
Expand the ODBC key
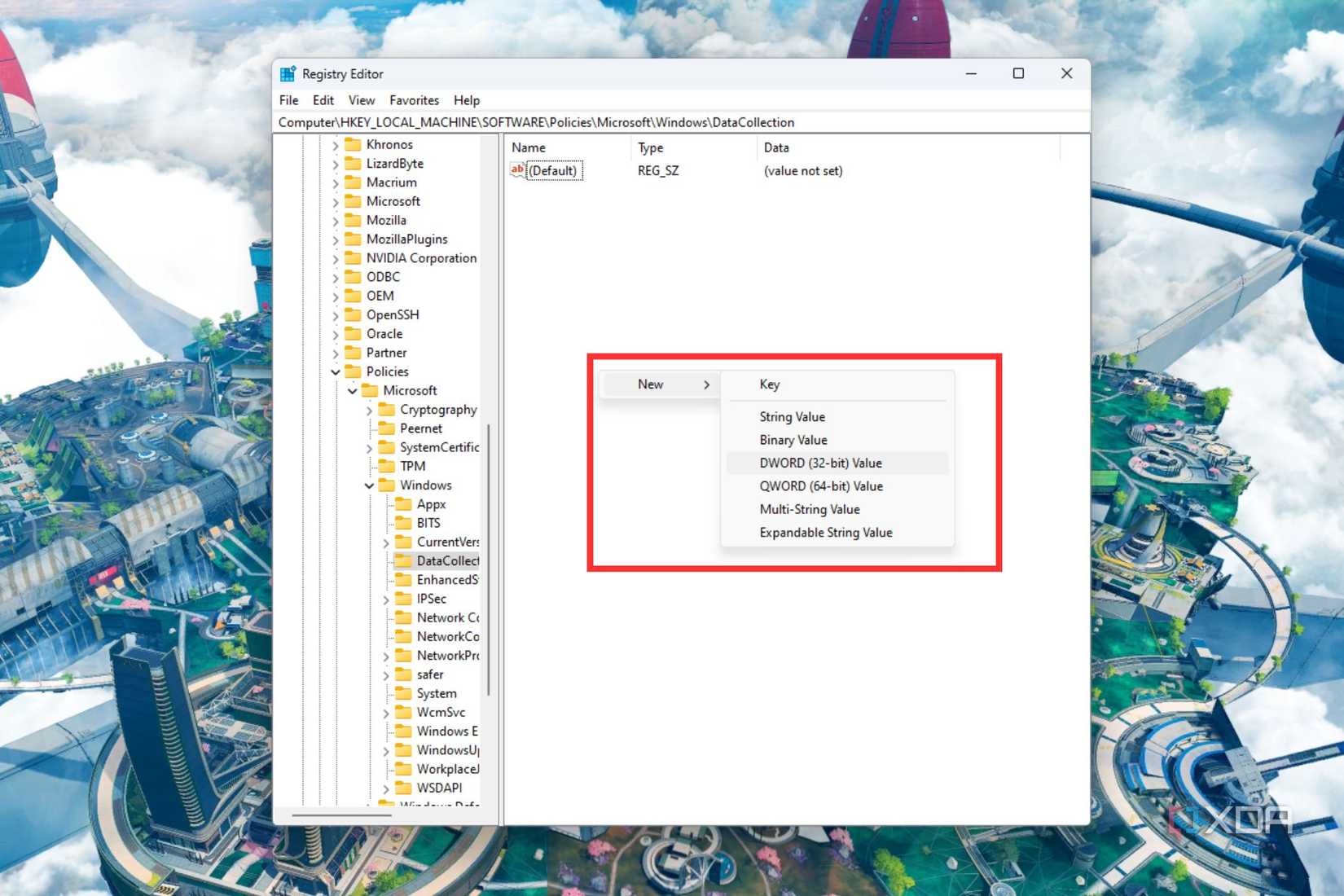click(336, 277)
